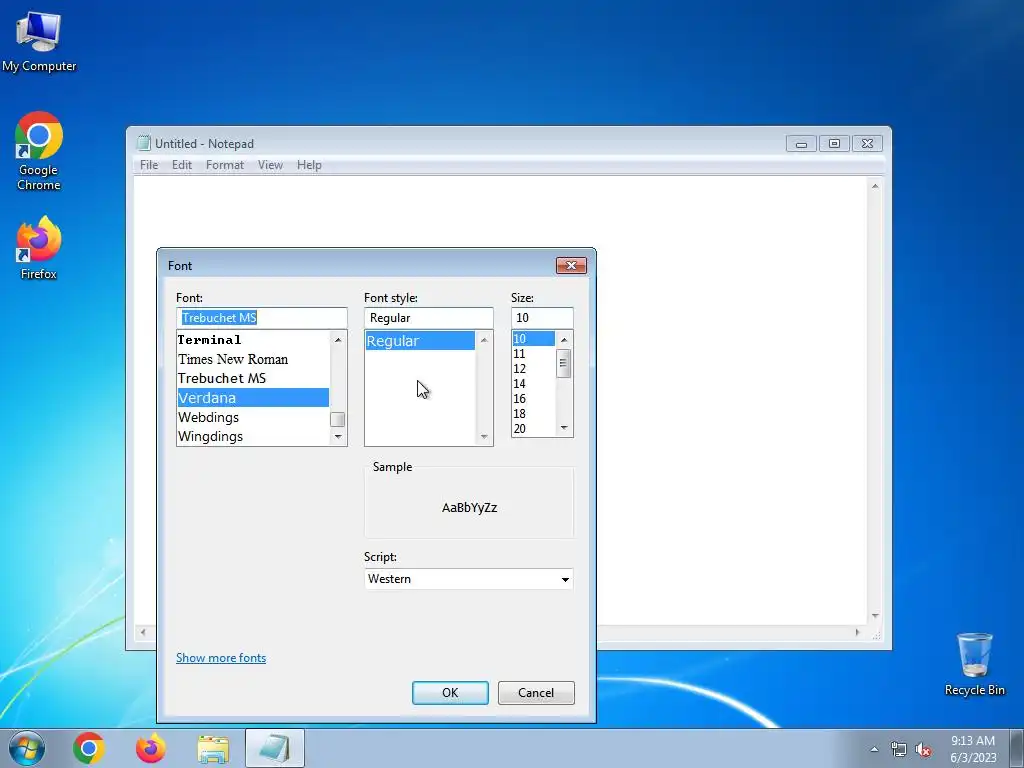Expand the Script dropdown showing Western
This screenshot has width=1024, height=768.
[468, 579]
